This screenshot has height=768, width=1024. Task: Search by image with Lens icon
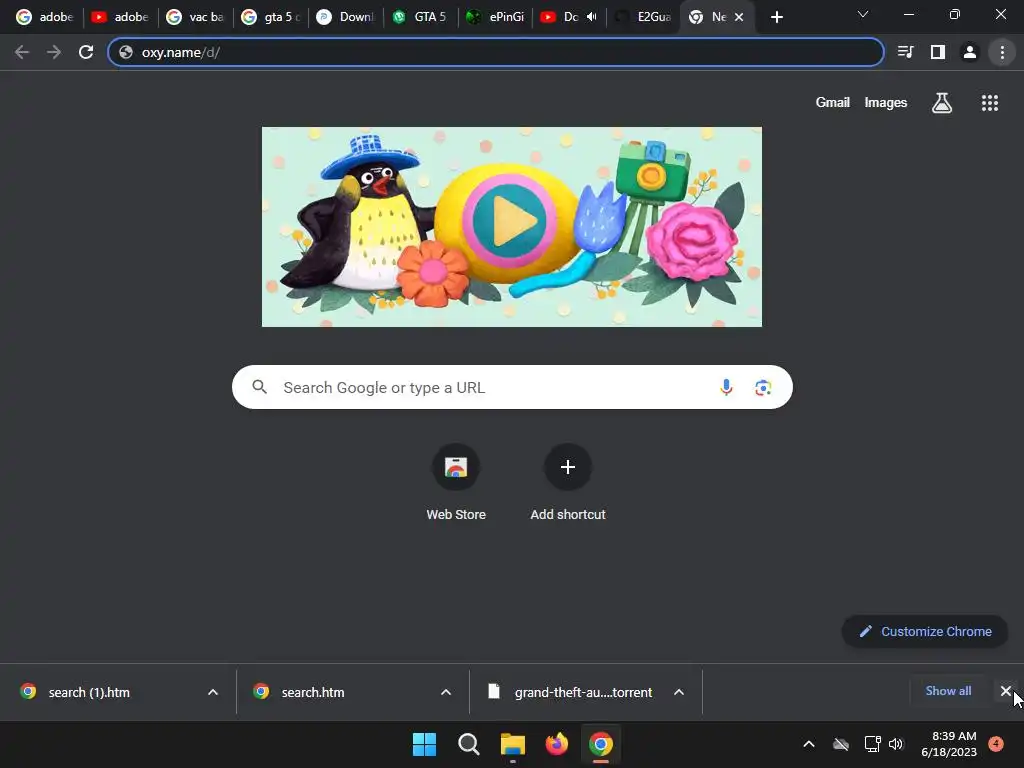coord(763,387)
